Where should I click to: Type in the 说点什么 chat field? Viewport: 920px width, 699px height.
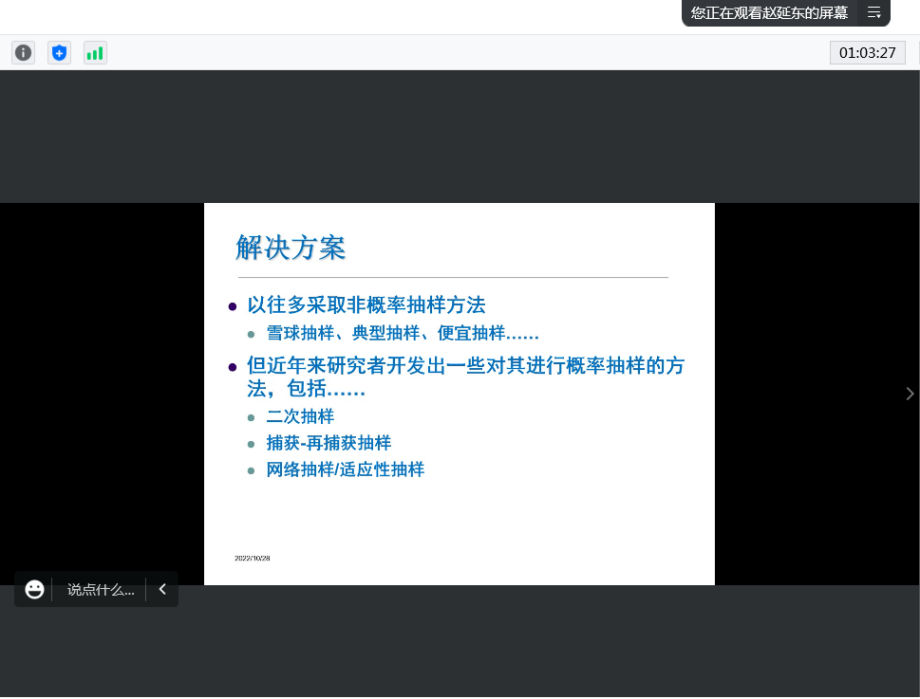coord(100,590)
